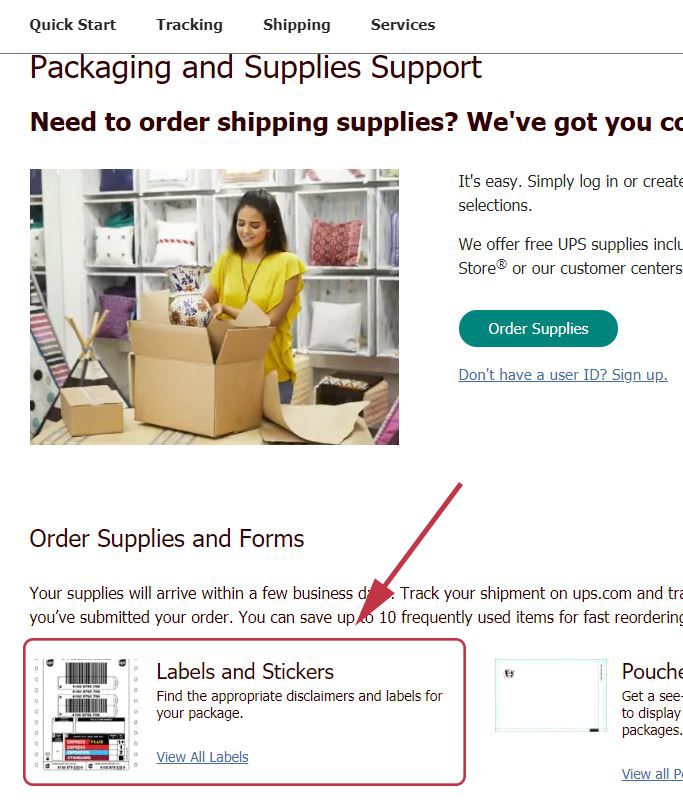Follow the Don't have a user ID sign up link
Image resolution: width=683 pixels, height=811 pixels.
[x=563, y=374]
